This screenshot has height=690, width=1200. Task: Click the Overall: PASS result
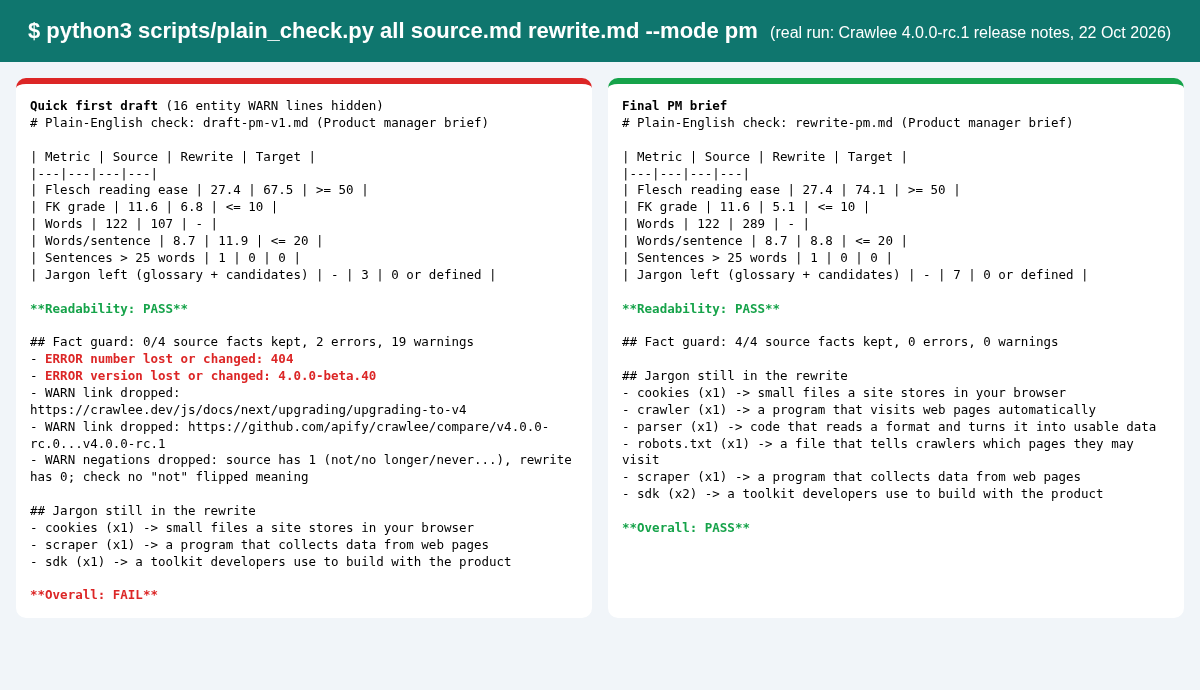point(686,528)
